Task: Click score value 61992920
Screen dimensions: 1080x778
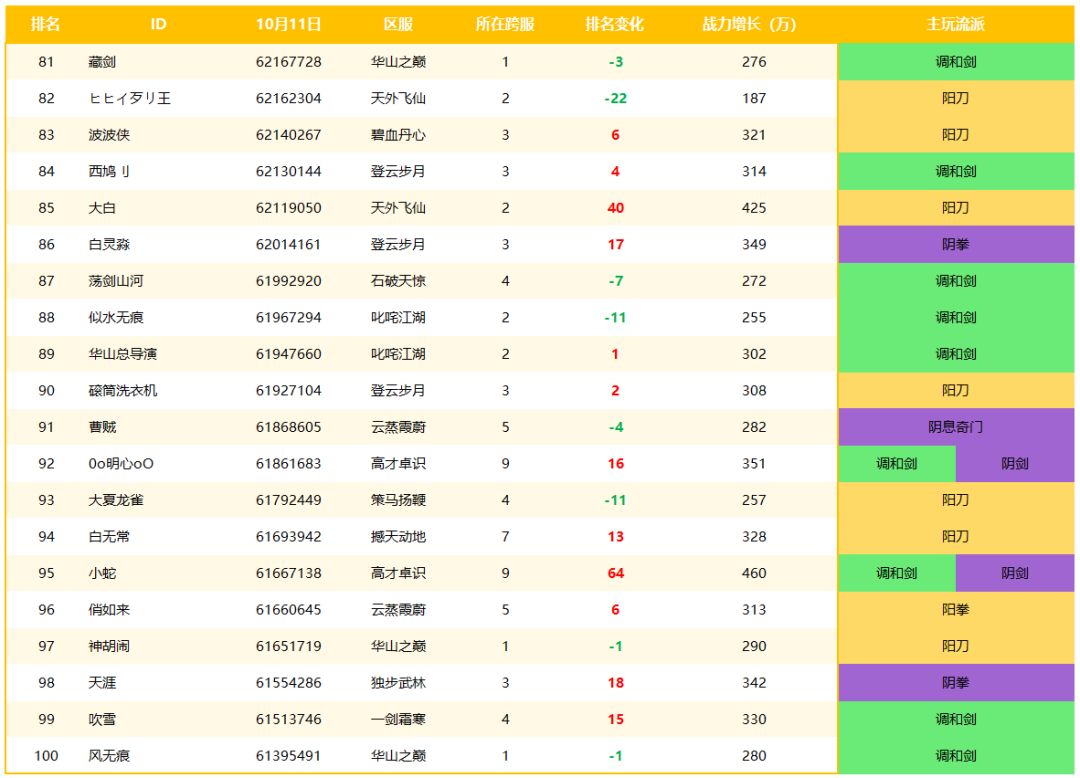Action: (289, 281)
